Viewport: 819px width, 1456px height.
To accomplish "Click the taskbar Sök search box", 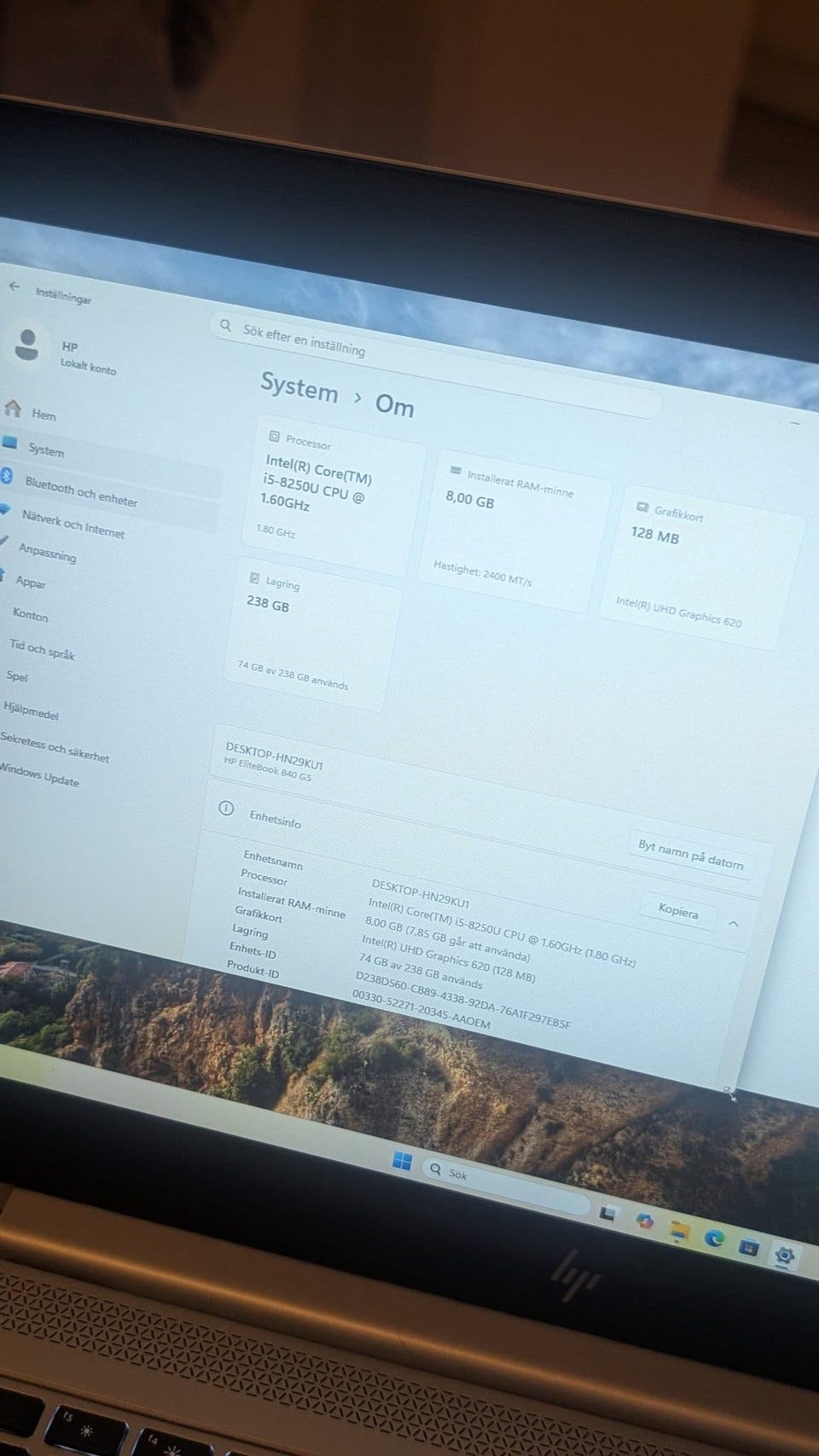I will point(504,1185).
